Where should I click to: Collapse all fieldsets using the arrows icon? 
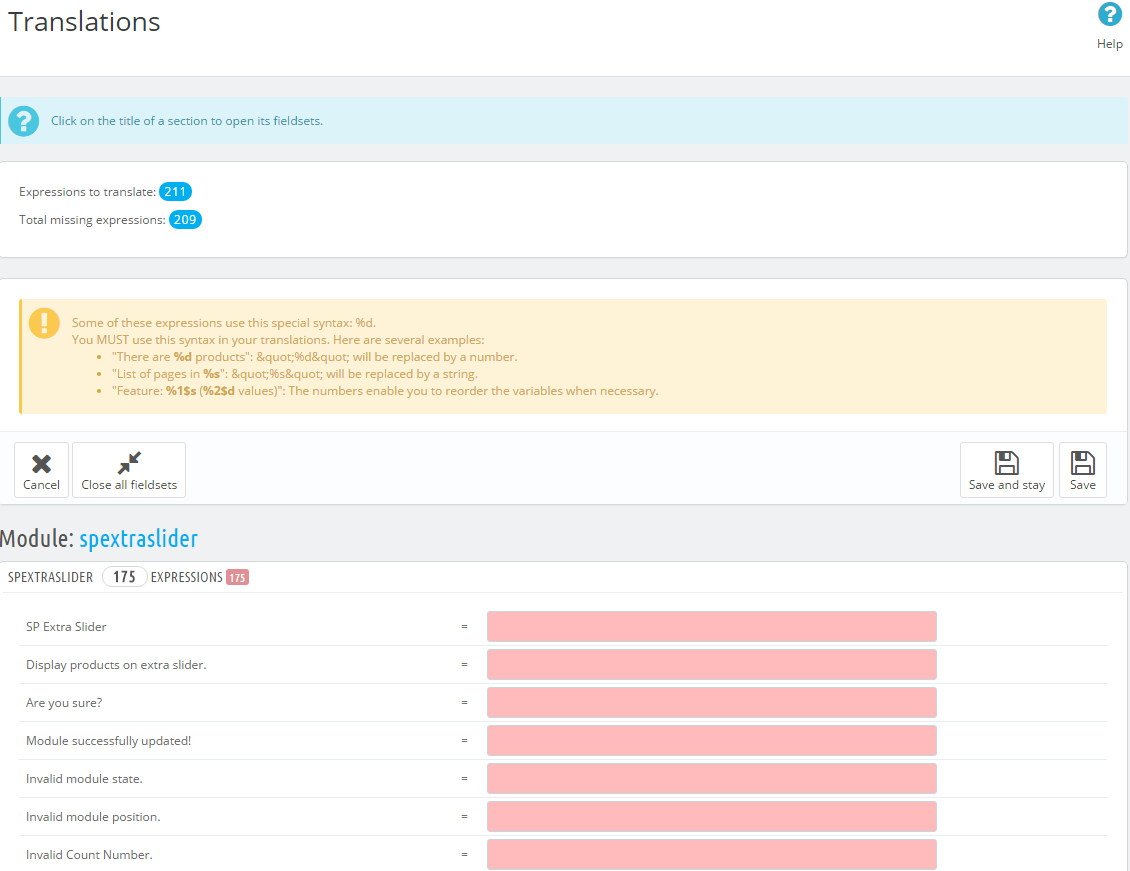point(129,464)
